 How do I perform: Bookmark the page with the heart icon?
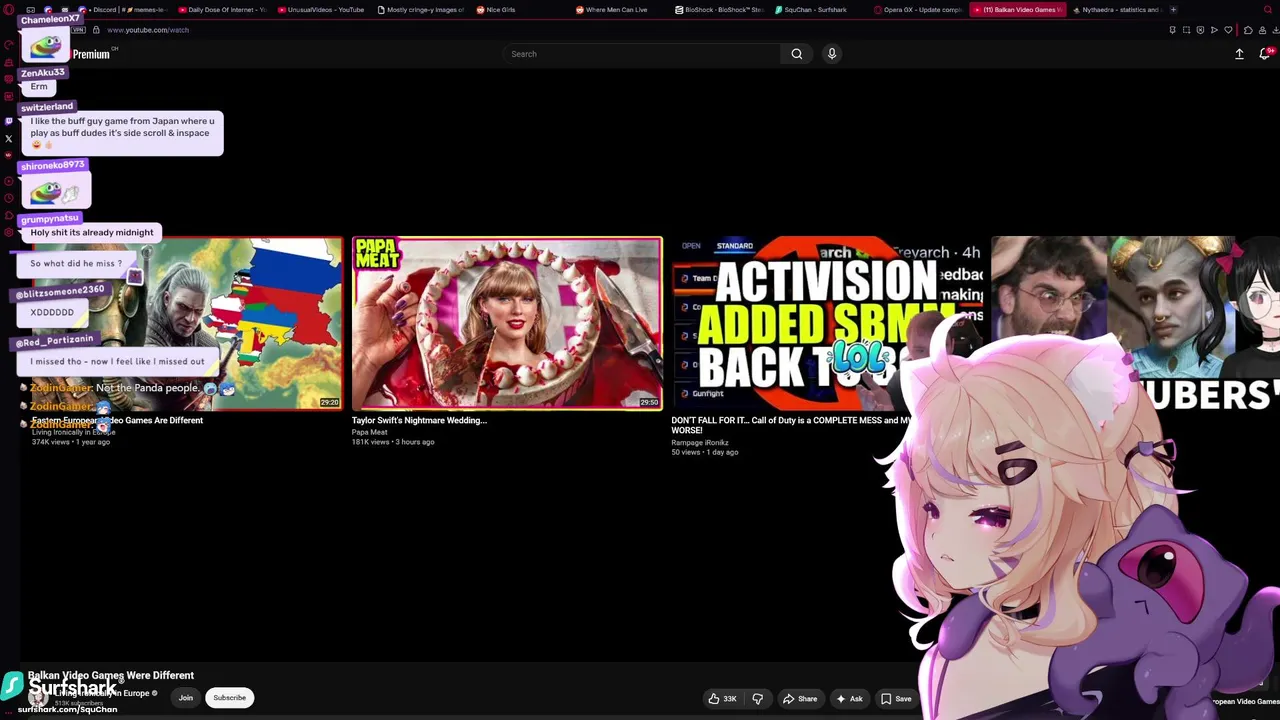point(1229,30)
